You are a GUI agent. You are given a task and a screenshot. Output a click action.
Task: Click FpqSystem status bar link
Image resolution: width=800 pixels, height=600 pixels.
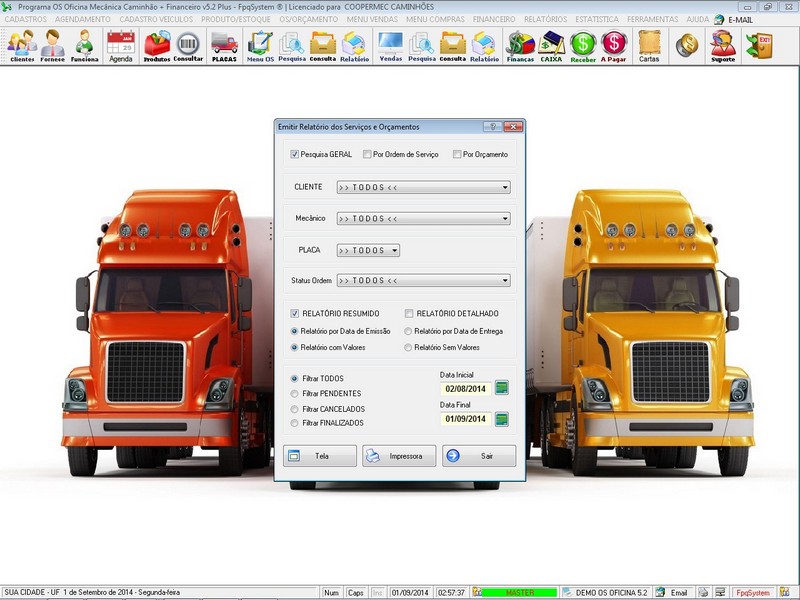pyautogui.click(x=753, y=593)
